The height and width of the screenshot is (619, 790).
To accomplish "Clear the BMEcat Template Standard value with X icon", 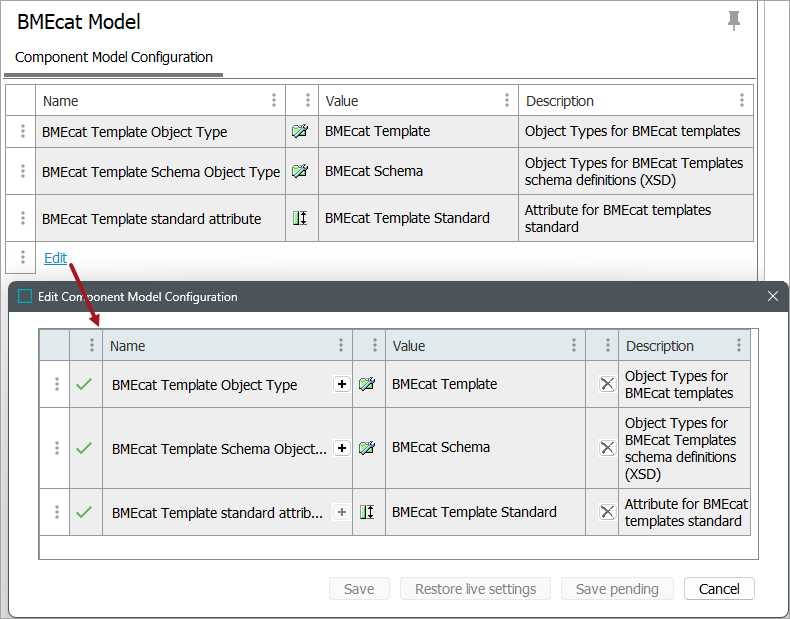I will (x=607, y=512).
